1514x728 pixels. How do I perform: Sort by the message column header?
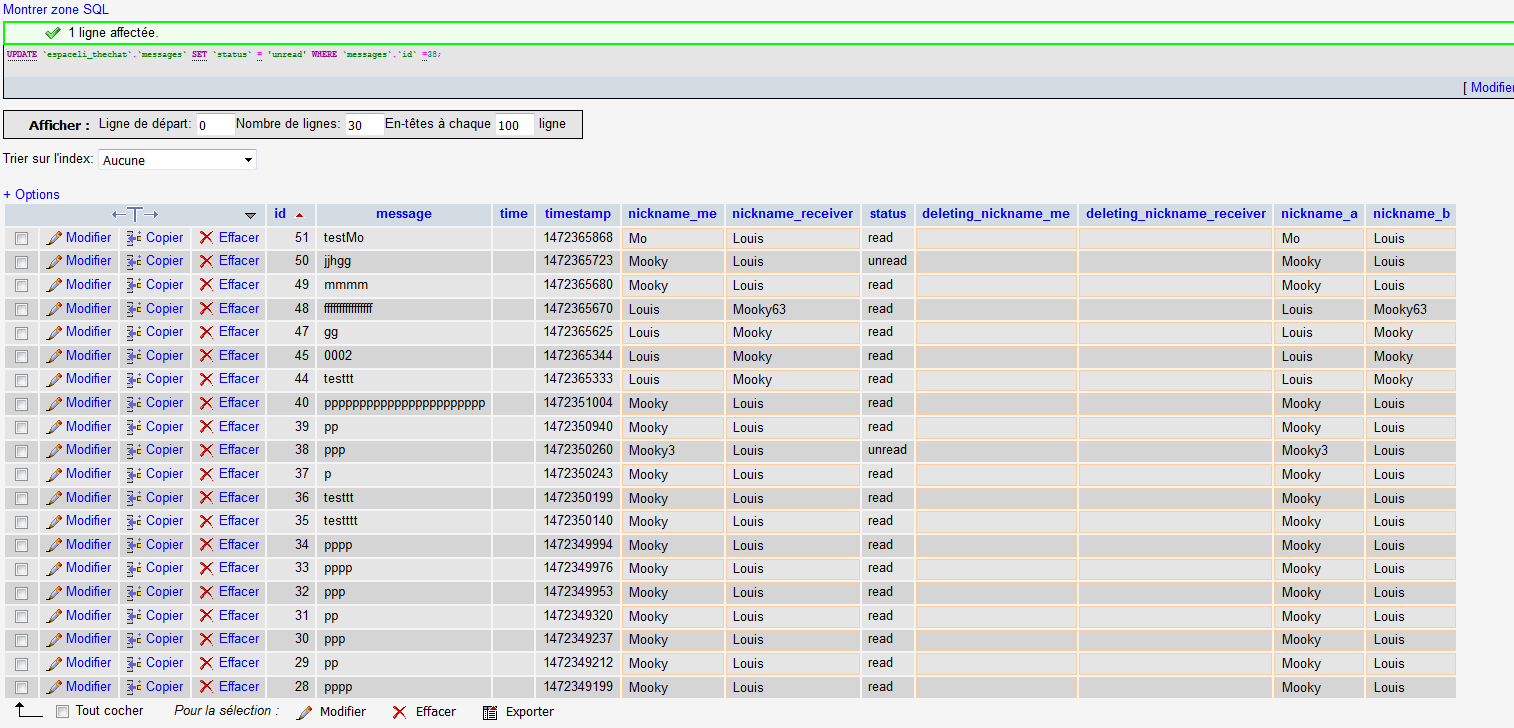click(404, 214)
